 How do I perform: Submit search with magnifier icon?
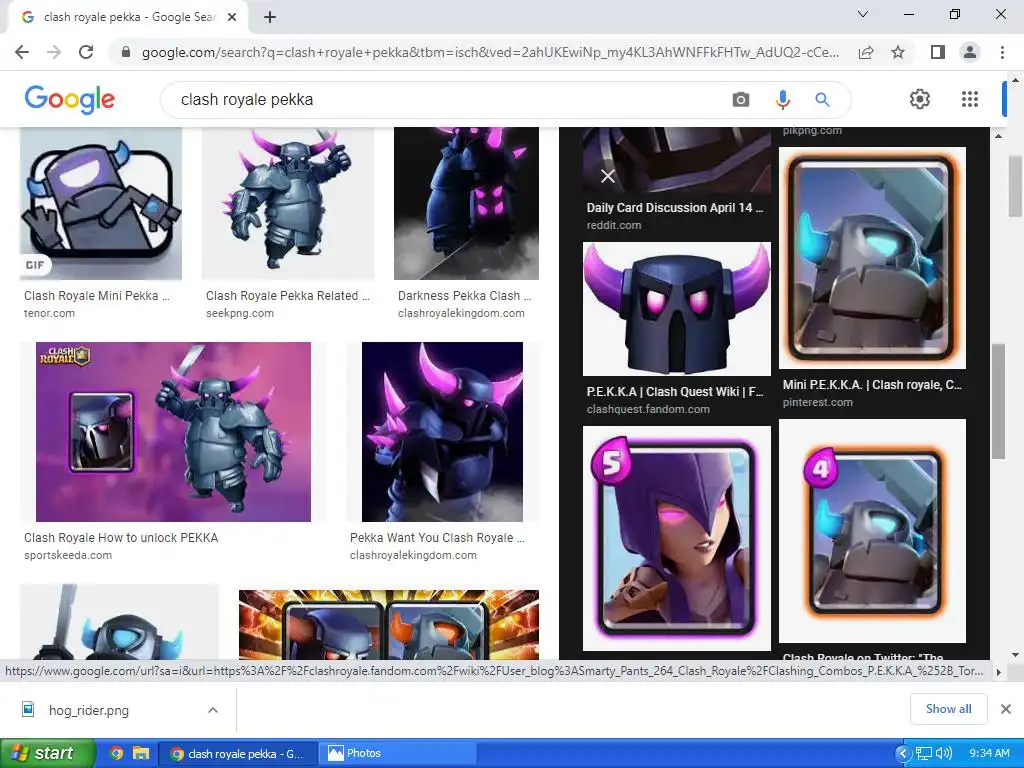pyautogui.click(x=822, y=99)
